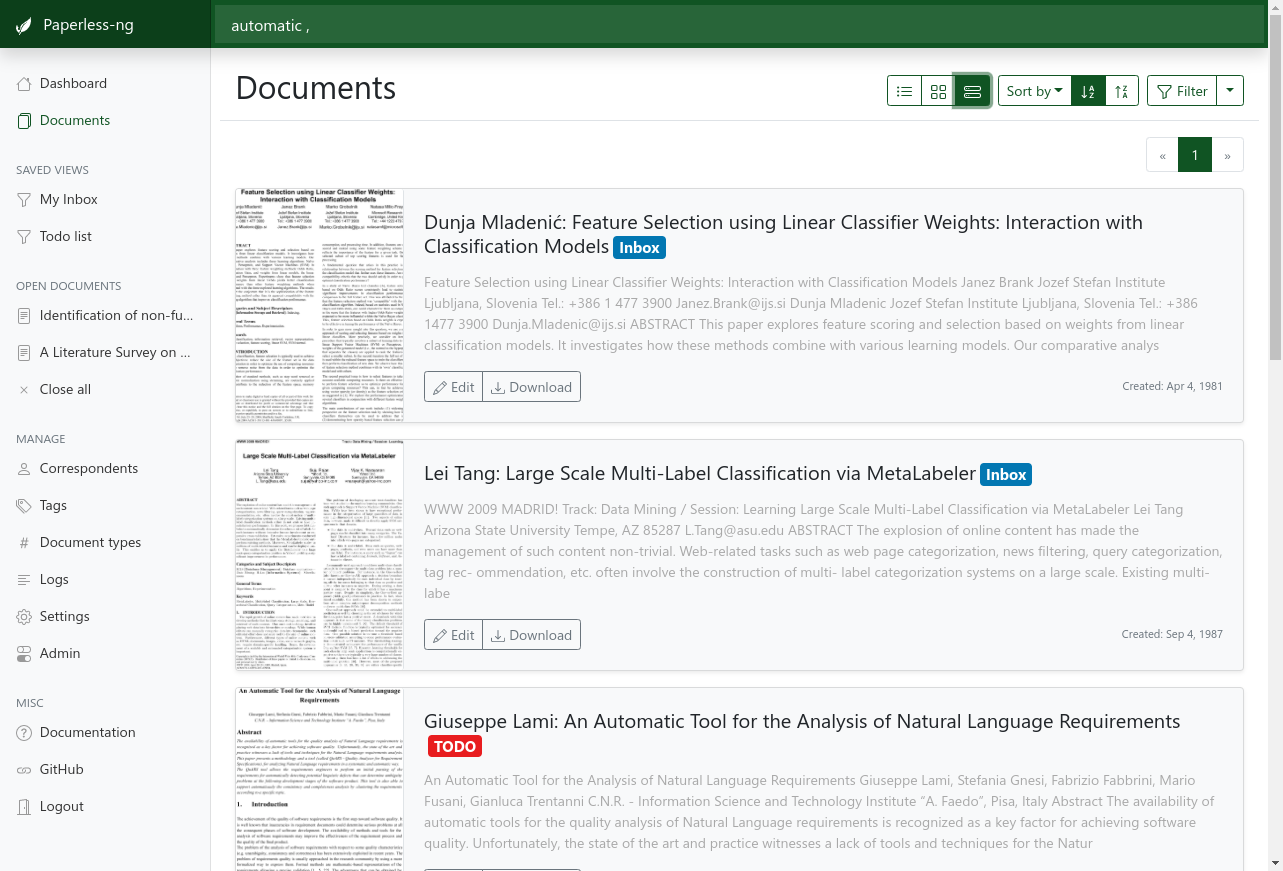Screen dimensions: 1283x871
Task: Go to the Dashboard
Action: 73,83
